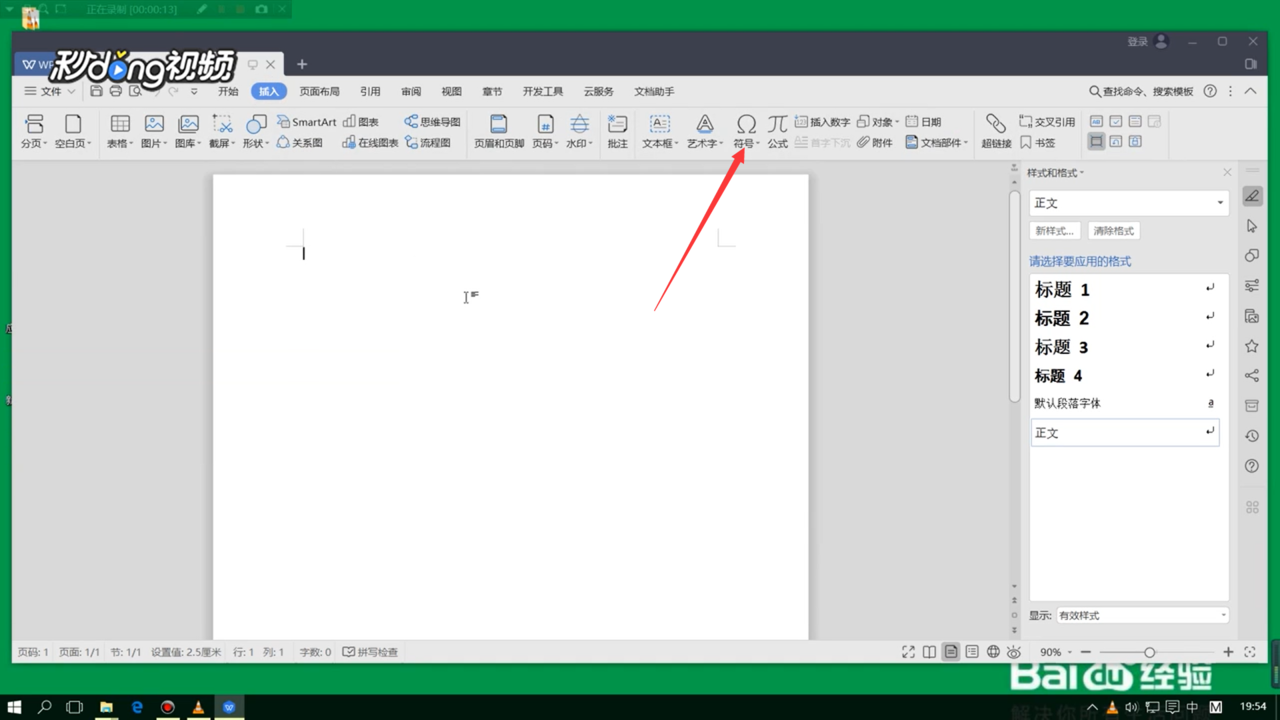Insert SmartArt graphic
The height and width of the screenshot is (720, 1280).
[306, 122]
